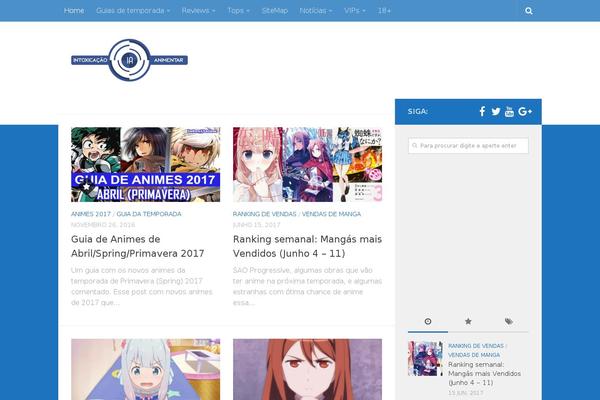Open the Guia de Animes de Abril/Spring/Primavera 2017 title
Viewport: 600px width, 400px height.
pyautogui.click(x=137, y=246)
